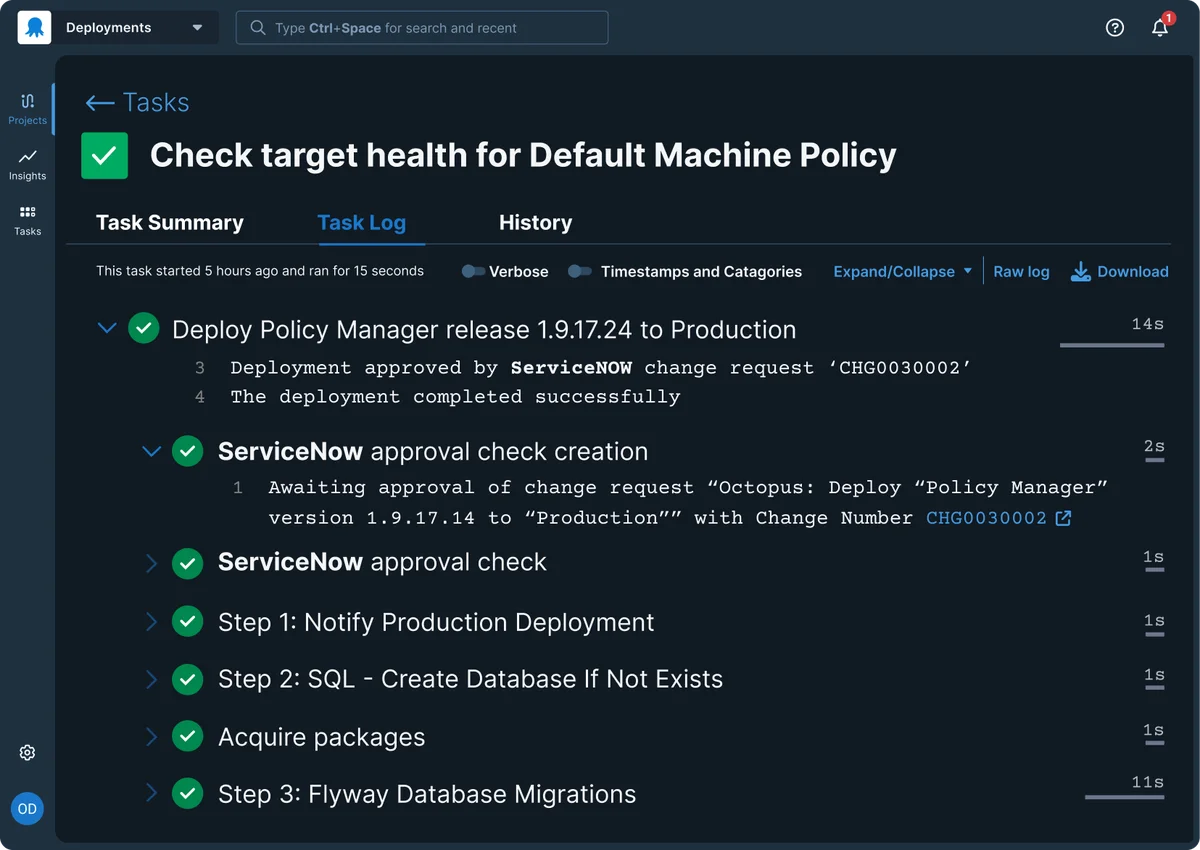Screen dimensions: 1200x850
Task: Open Tasks in the sidebar
Action: click(28, 220)
